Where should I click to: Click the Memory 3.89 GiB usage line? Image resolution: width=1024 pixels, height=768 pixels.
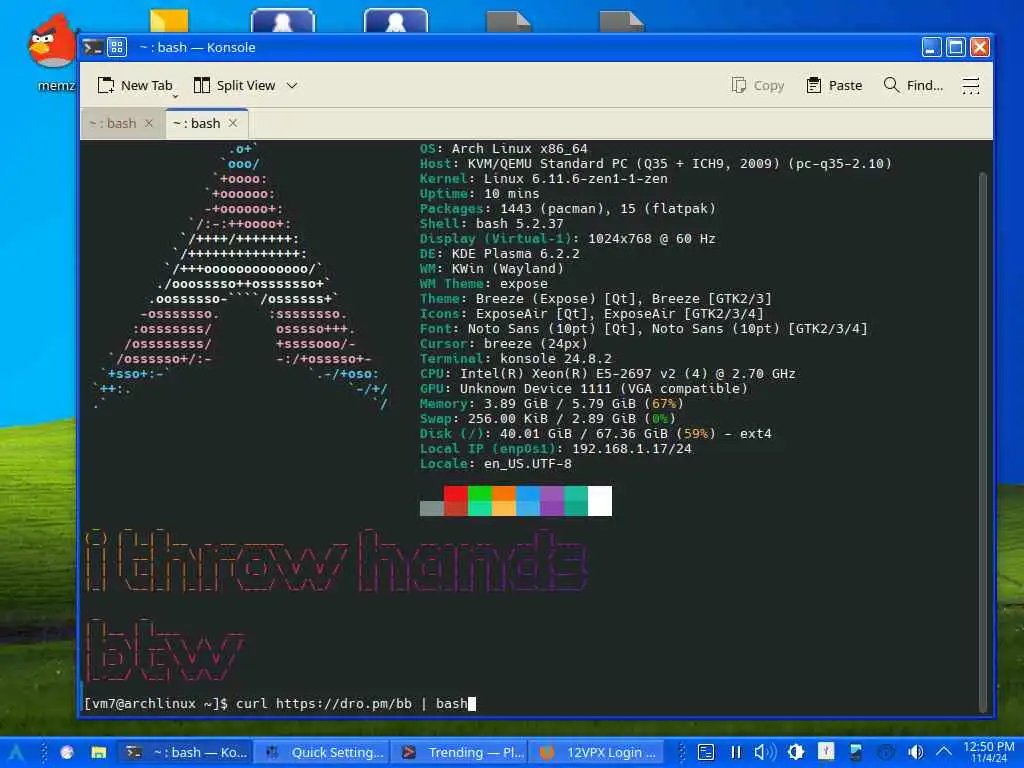(x=551, y=404)
